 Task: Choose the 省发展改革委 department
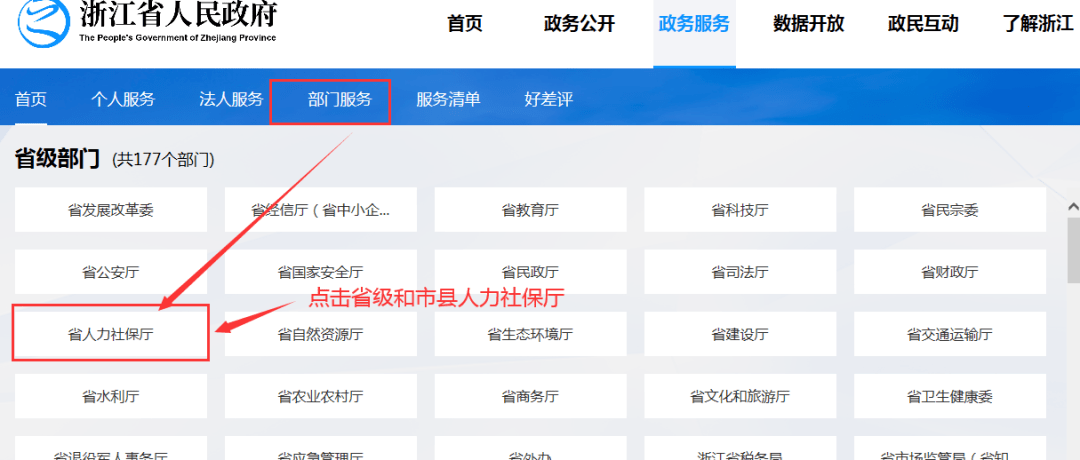coord(111,210)
